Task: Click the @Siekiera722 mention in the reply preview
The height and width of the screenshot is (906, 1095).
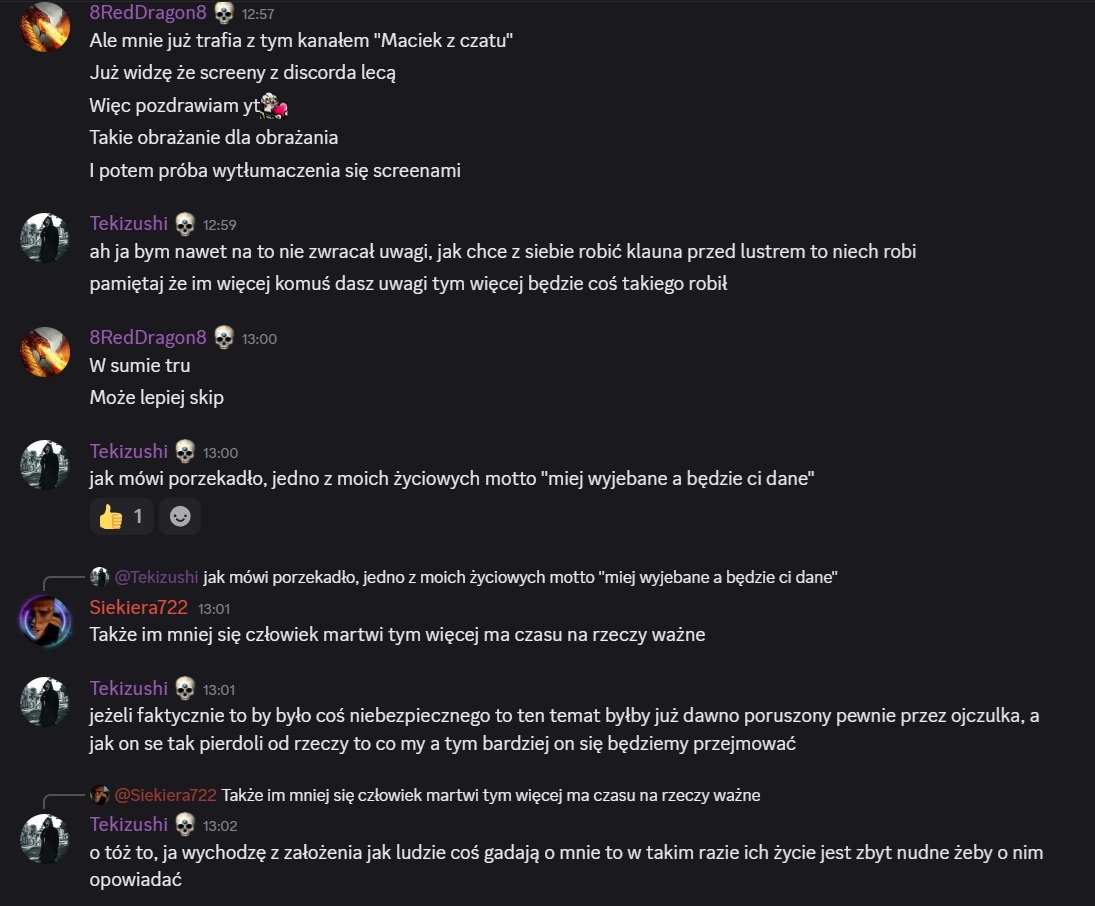Action: coord(166,795)
